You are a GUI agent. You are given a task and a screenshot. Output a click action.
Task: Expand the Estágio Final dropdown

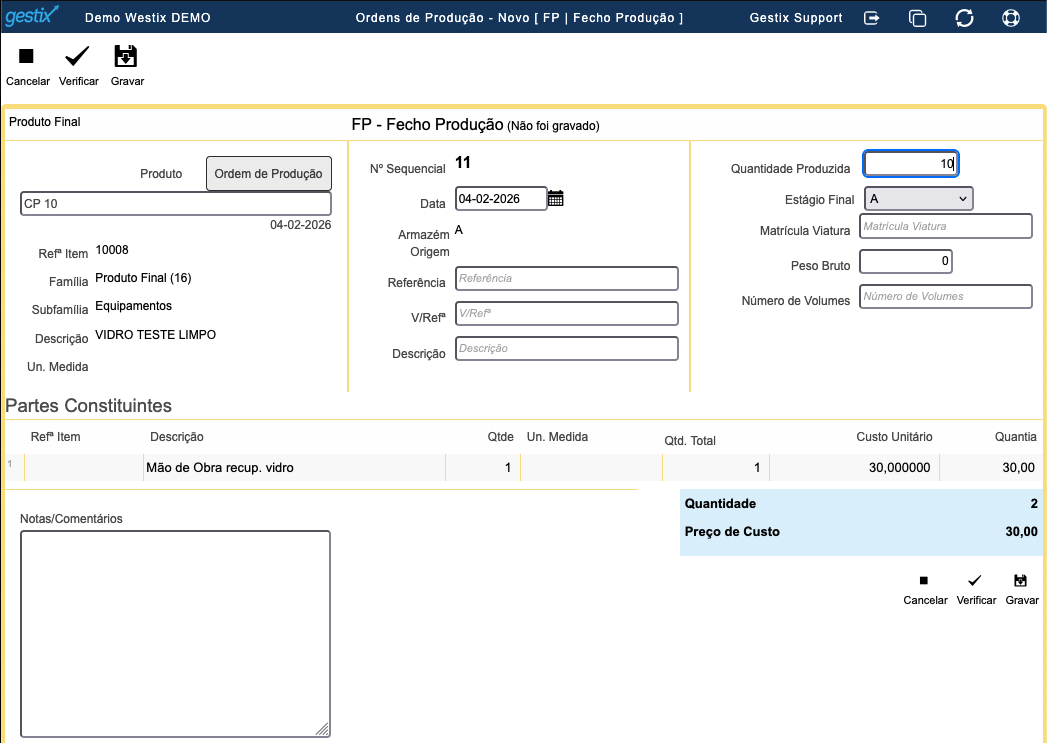(918, 199)
